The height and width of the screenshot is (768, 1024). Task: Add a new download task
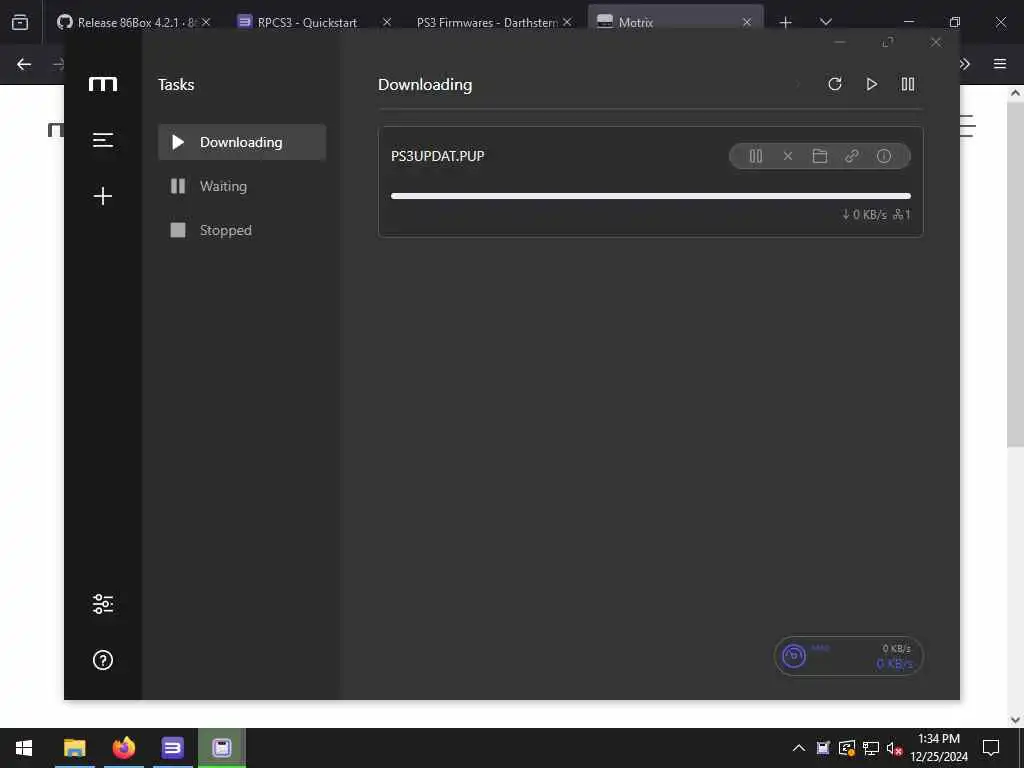[x=103, y=196]
